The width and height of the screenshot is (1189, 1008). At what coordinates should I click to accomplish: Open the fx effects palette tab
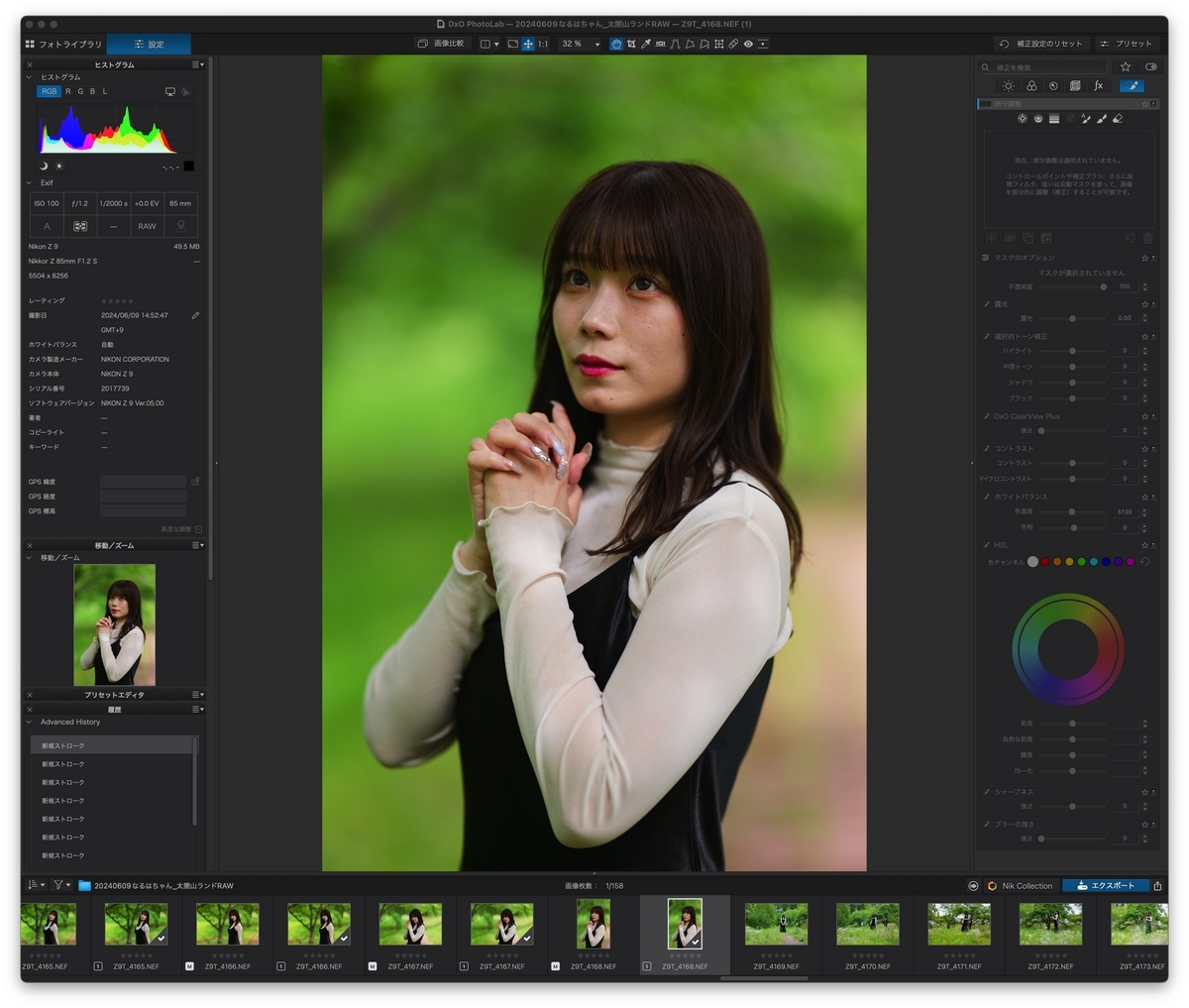(x=1098, y=86)
